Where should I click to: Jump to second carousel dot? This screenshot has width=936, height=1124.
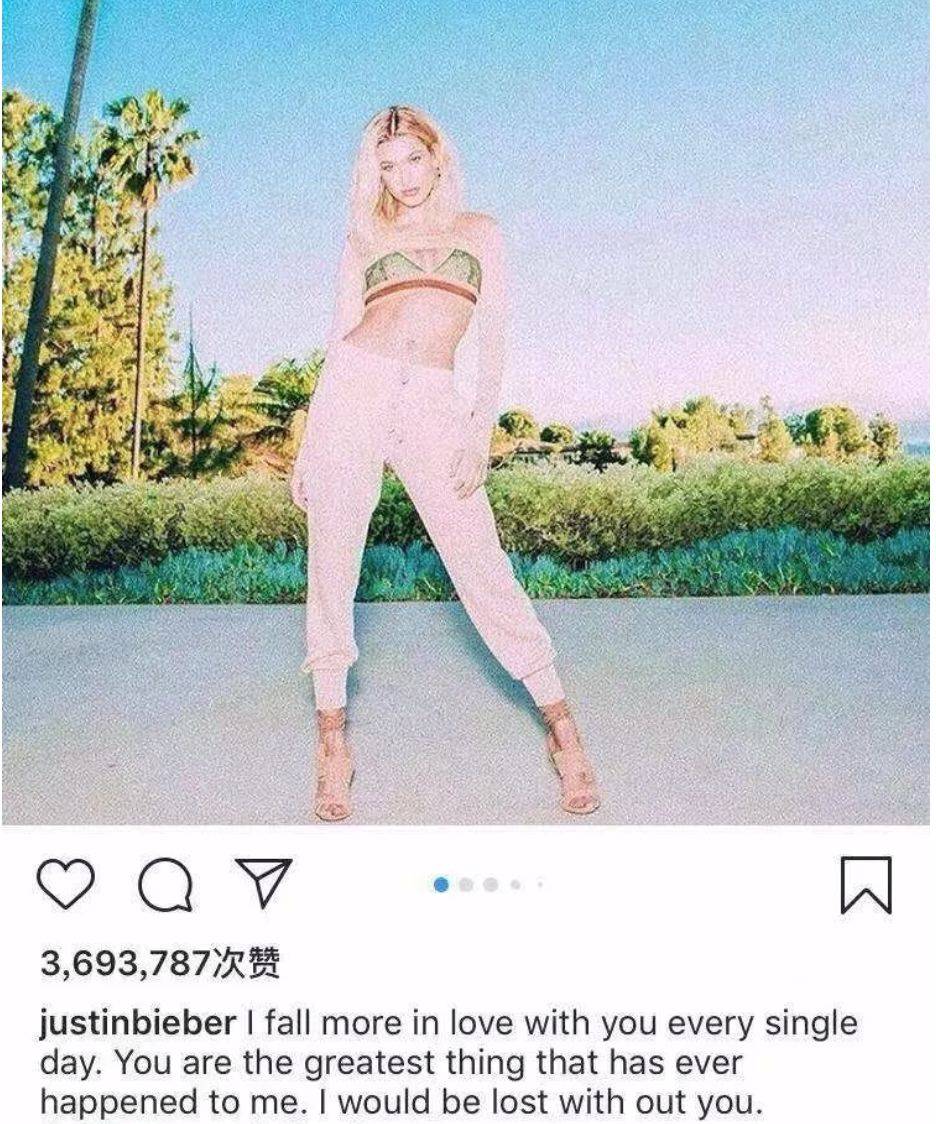point(466,885)
